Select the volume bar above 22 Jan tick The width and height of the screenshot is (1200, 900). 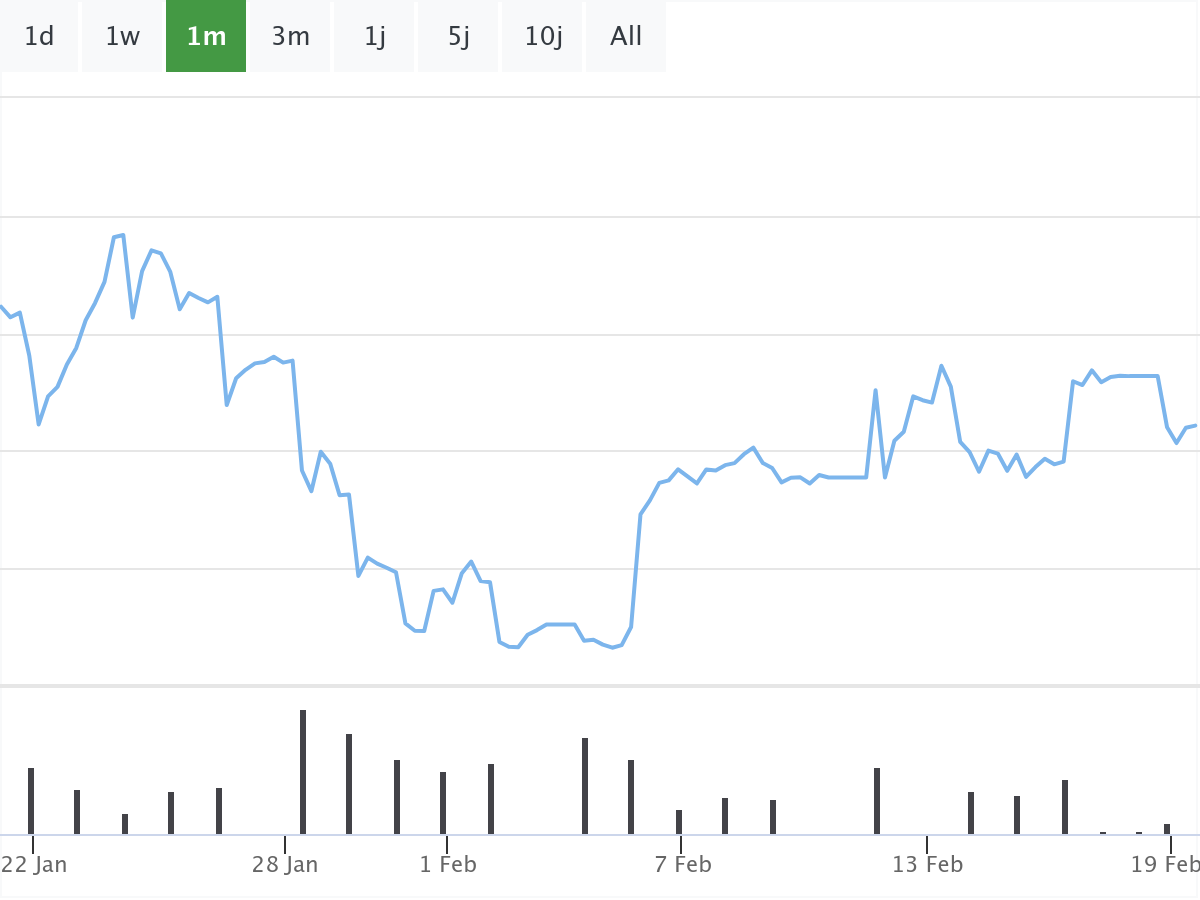pyautogui.click(x=31, y=800)
